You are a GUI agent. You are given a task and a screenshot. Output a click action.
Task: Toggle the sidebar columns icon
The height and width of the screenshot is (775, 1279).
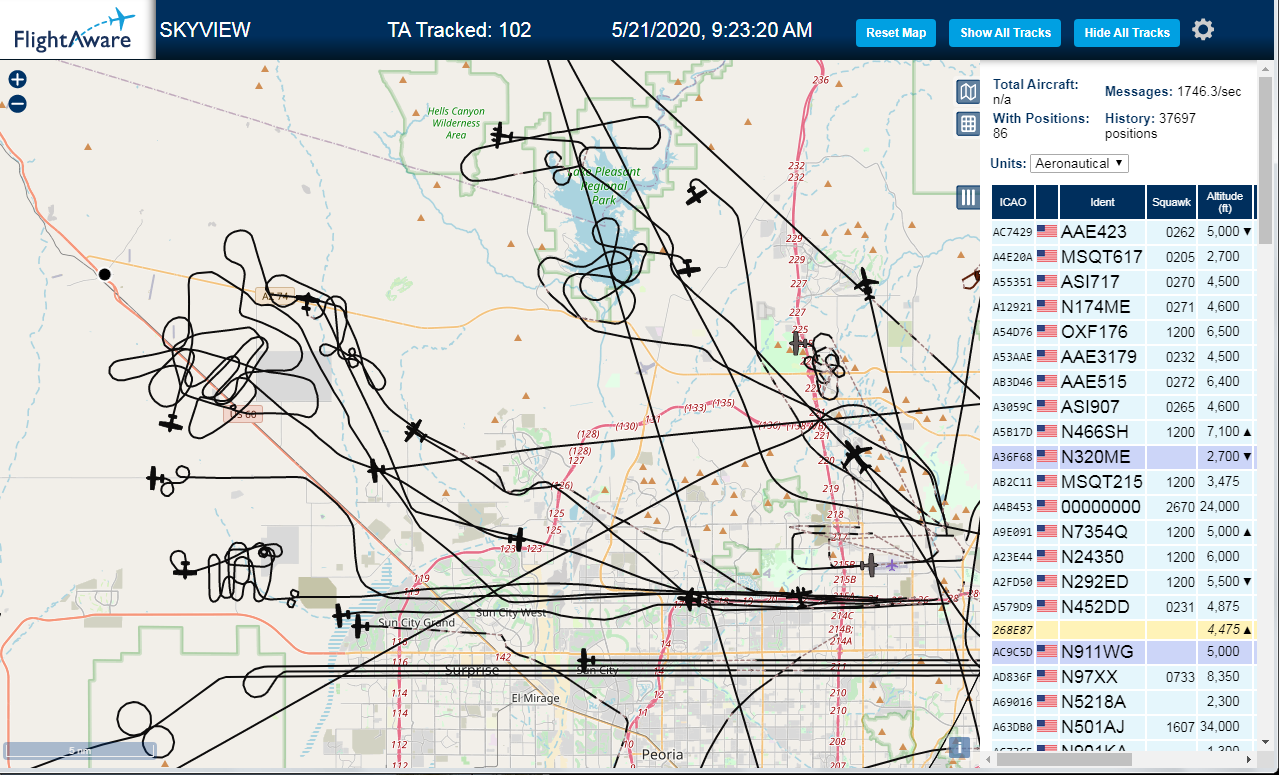tap(967, 197)
